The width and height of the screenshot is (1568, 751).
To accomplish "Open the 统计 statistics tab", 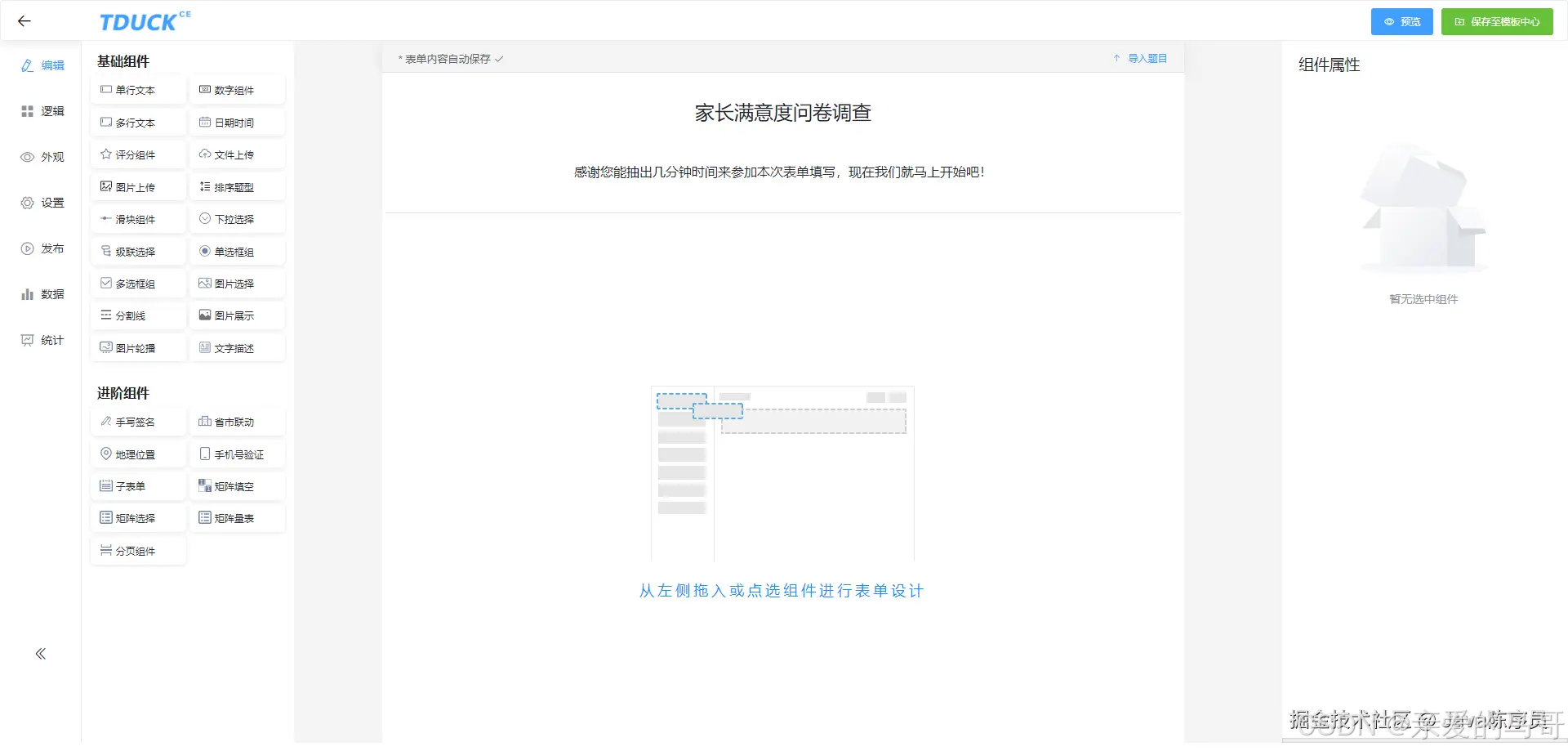I will pos(42,340).
